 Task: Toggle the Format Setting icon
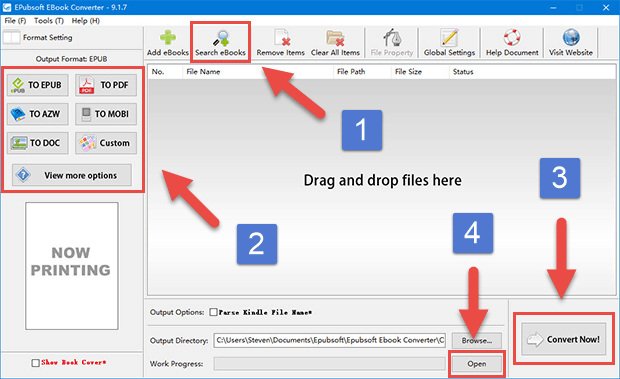11,38
